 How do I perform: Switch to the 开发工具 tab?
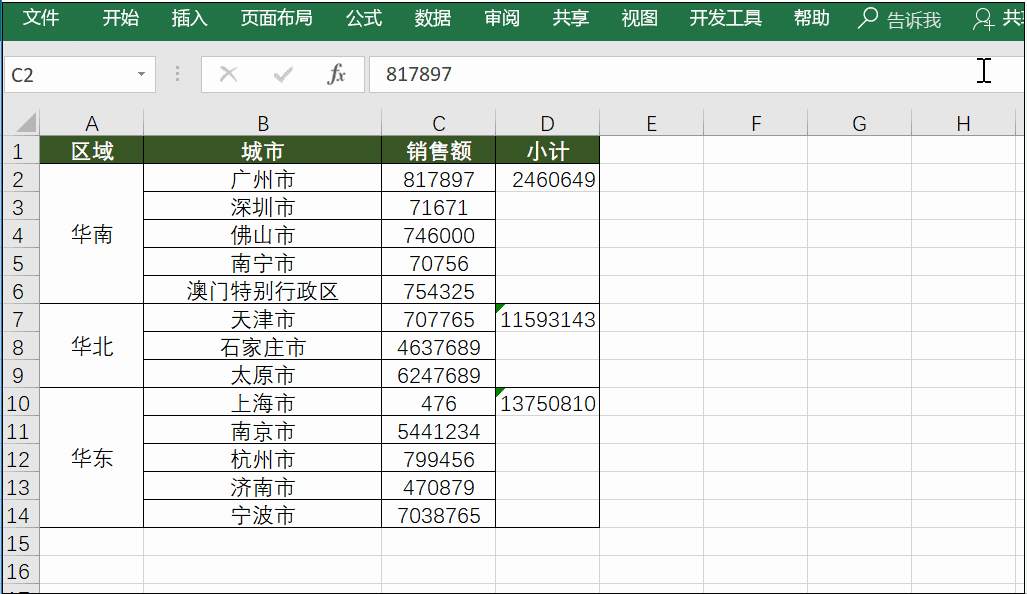(x=725, y=18)
